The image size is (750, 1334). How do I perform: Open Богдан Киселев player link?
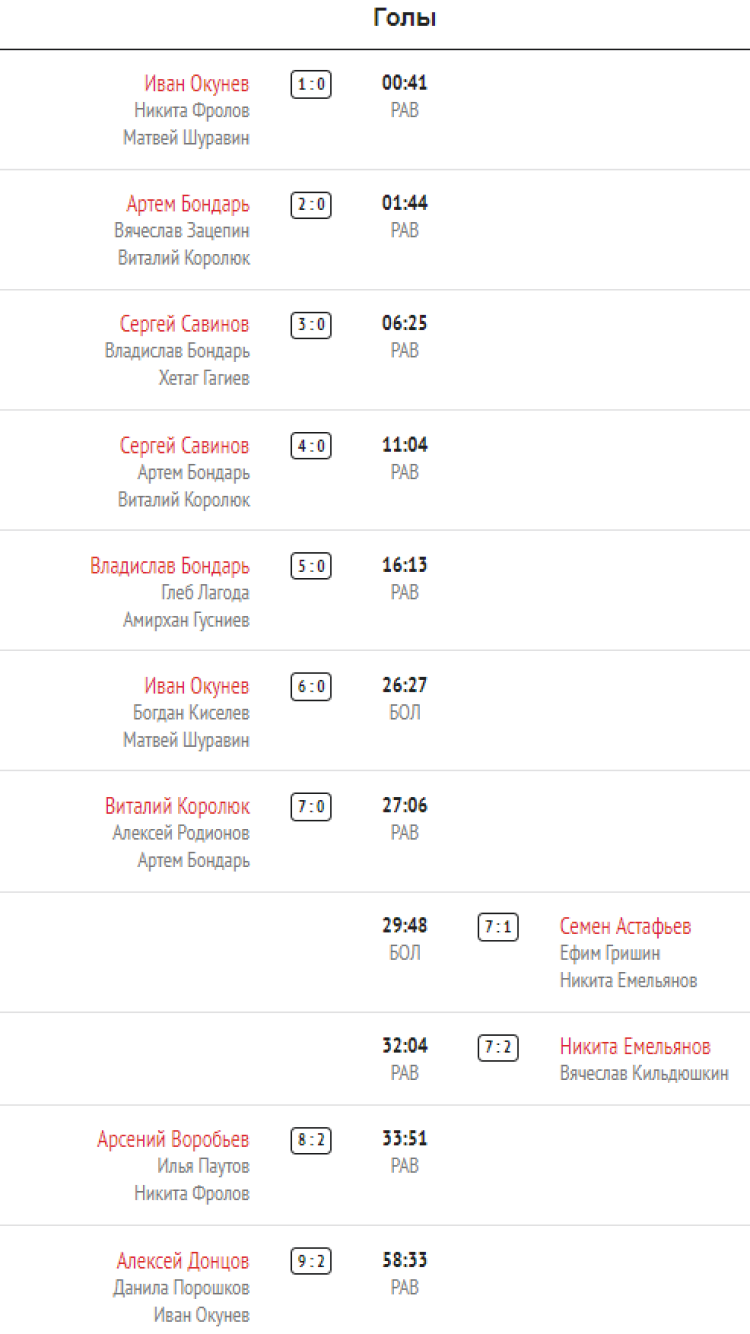pyautogui.click(x=191, y=713)
